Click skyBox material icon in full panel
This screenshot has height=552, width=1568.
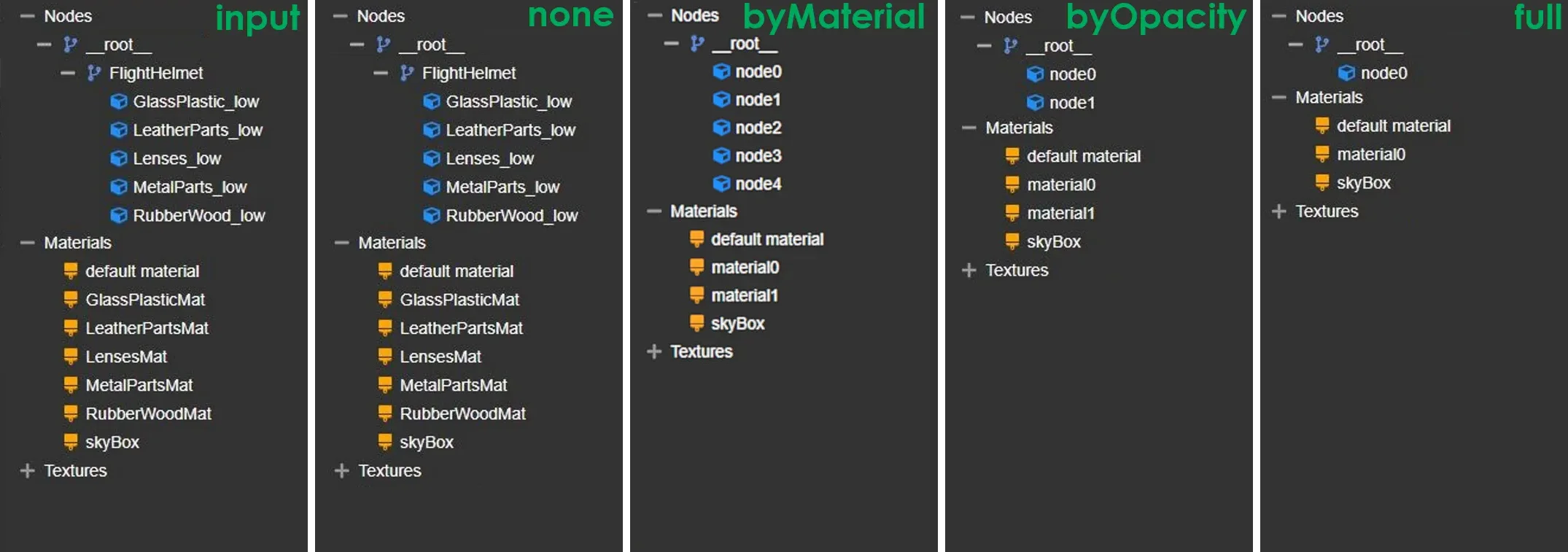pos(1322,183)
